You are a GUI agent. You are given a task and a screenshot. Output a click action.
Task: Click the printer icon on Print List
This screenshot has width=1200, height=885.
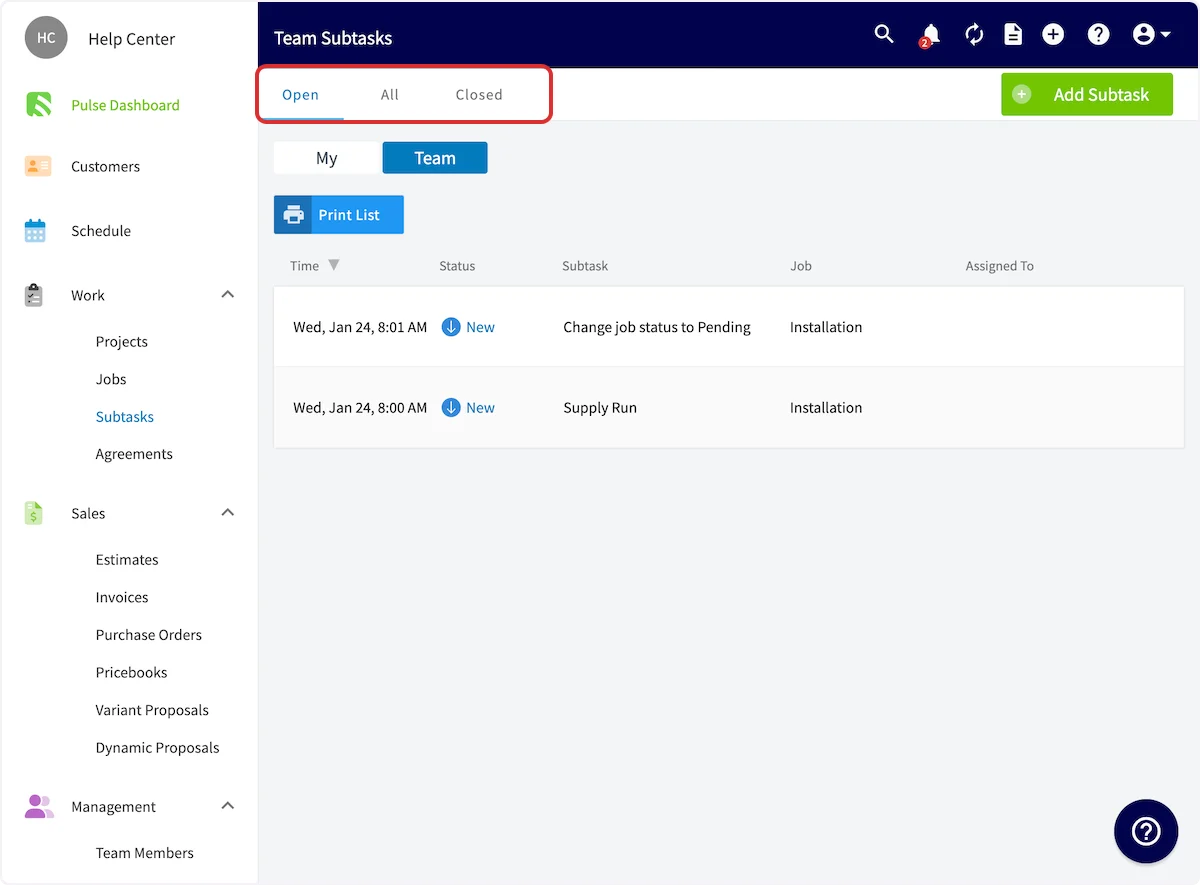pyautogui.click(x=293, y=215)
